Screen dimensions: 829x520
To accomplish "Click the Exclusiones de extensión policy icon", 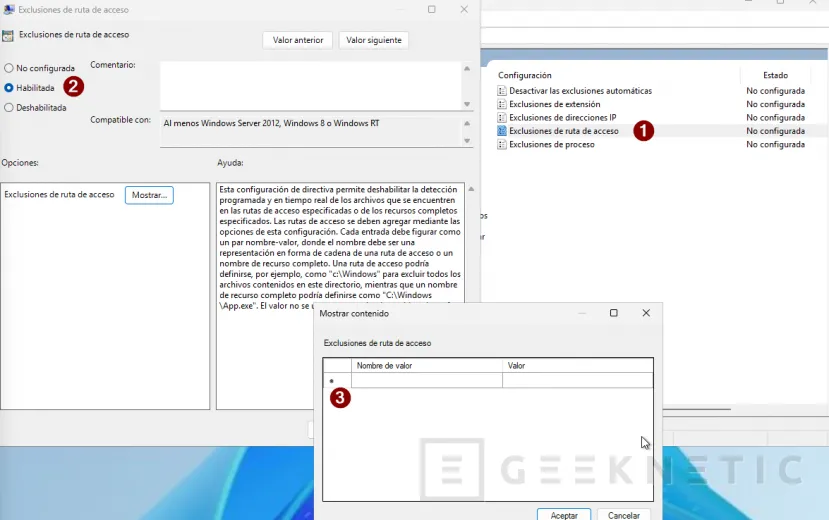I will point(502,104).
